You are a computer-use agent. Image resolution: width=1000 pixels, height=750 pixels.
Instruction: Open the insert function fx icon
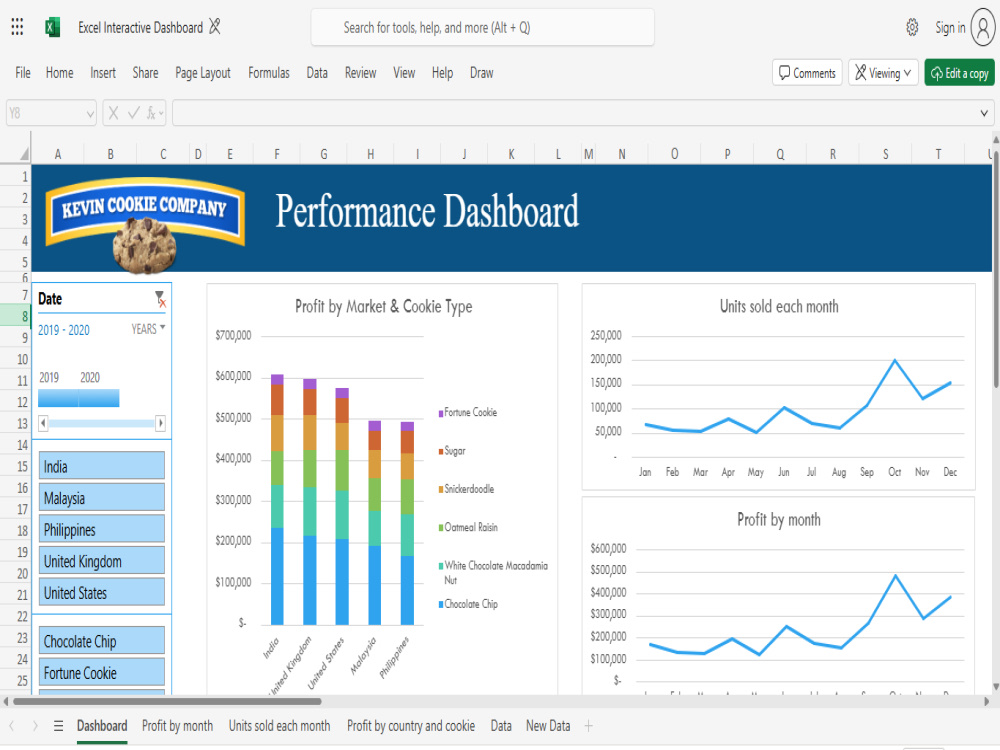point(151,114)
